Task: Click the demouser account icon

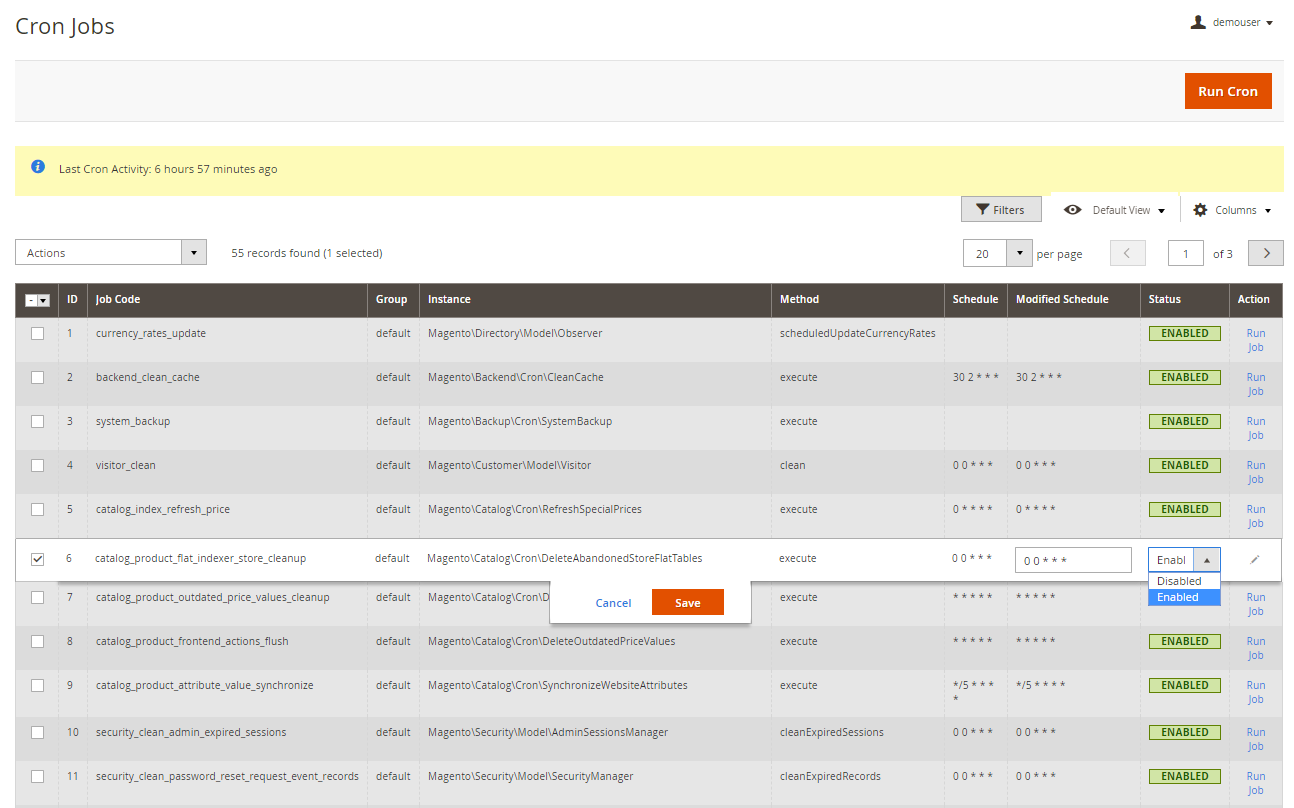Action: (x=1198, y=22)
